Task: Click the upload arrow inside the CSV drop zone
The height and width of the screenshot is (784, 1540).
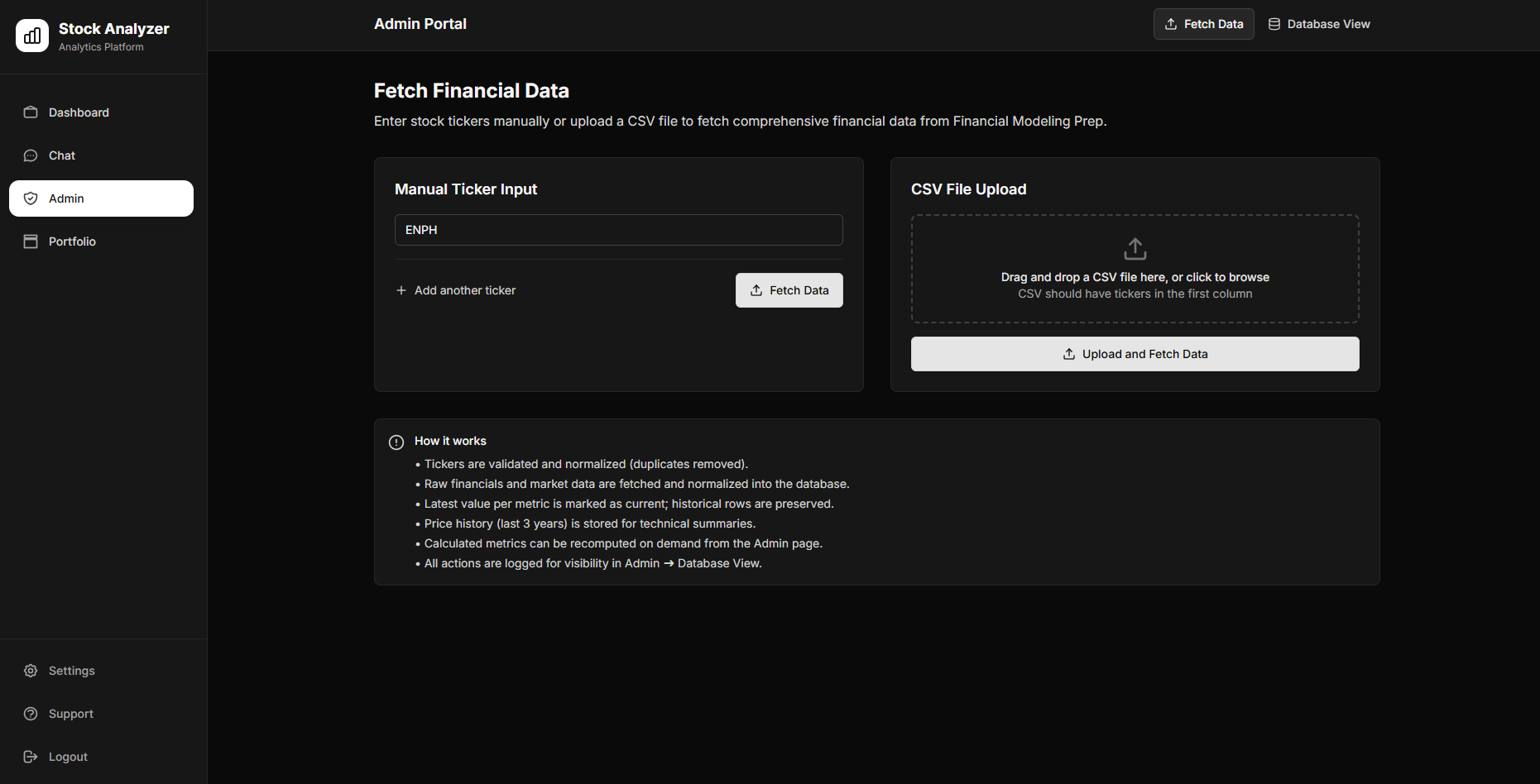Action: (1135, 248)
